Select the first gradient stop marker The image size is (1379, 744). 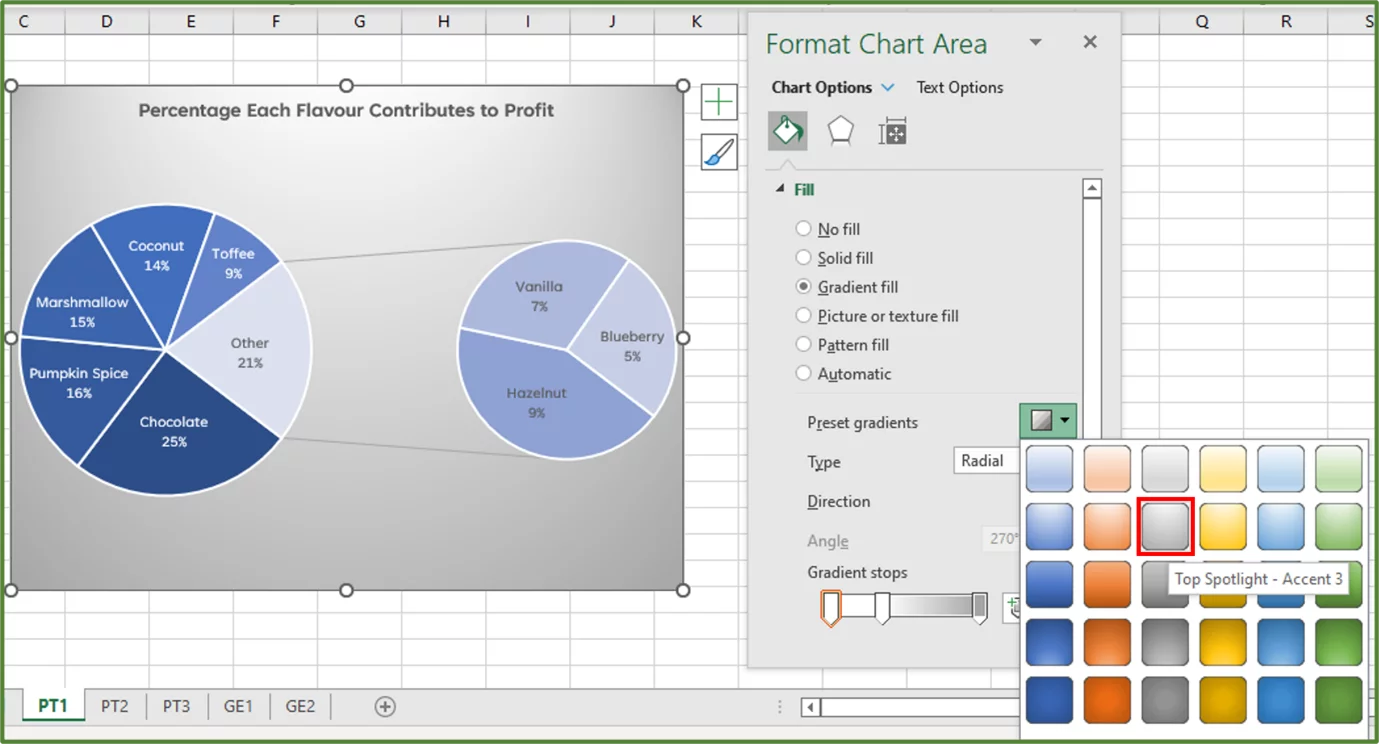point(829,606)
